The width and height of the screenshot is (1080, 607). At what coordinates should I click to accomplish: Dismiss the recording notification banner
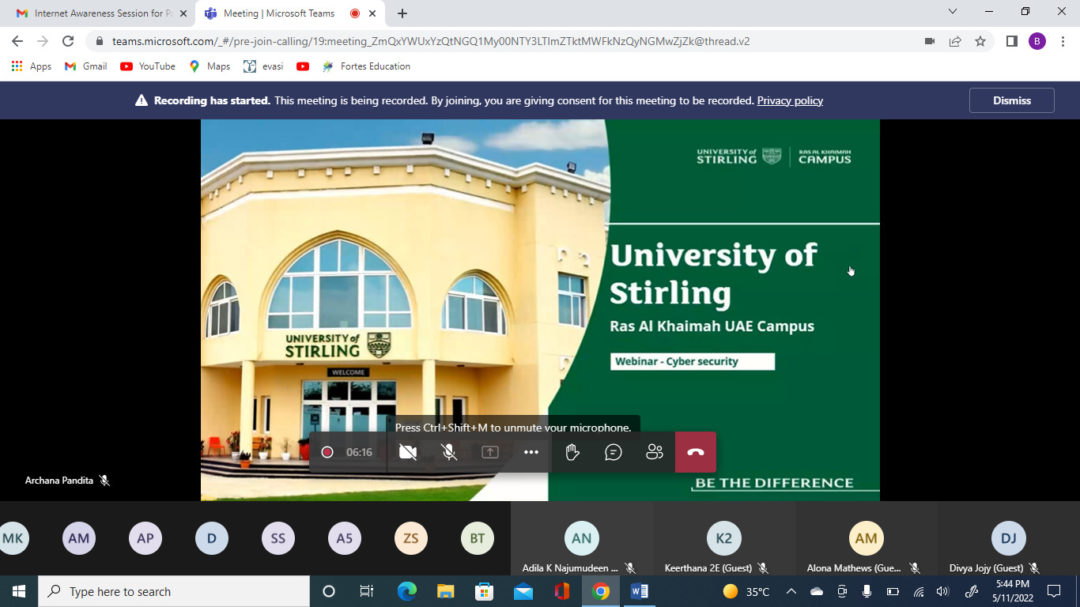[1012, 101]
